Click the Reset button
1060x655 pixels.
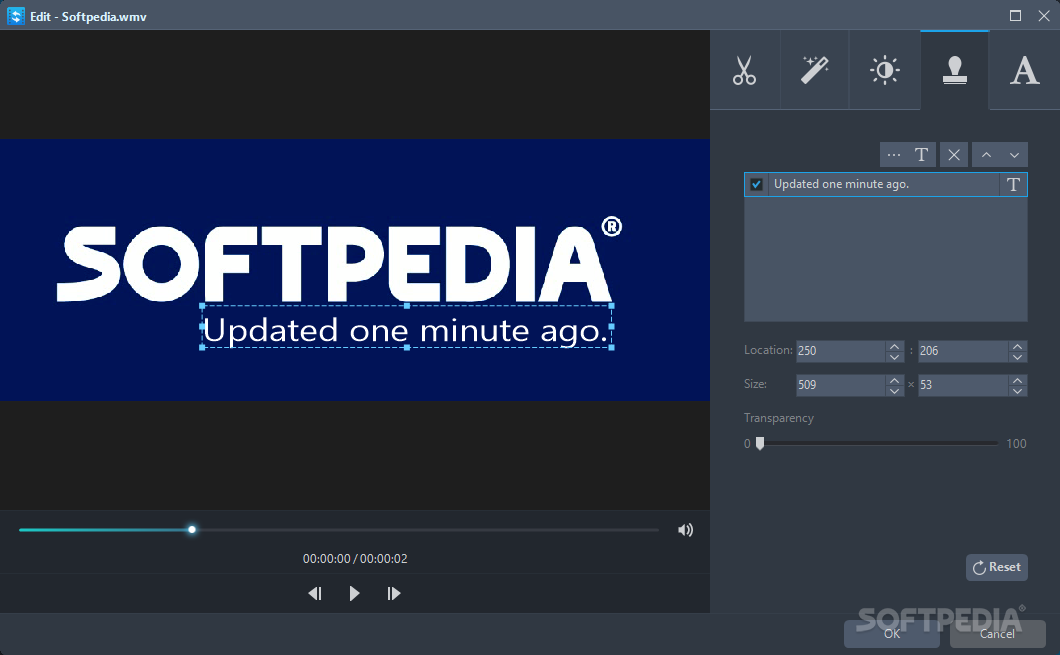[x=996, y=567]
